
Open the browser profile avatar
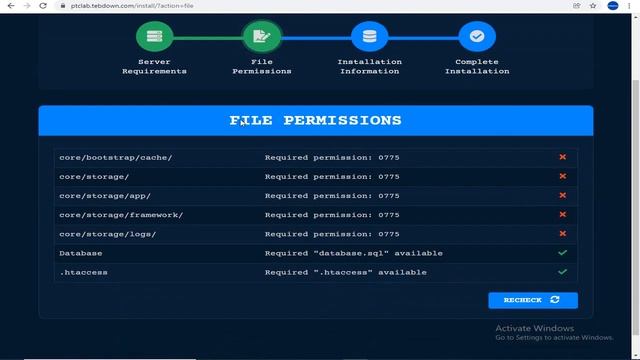(x=613, y=6)
